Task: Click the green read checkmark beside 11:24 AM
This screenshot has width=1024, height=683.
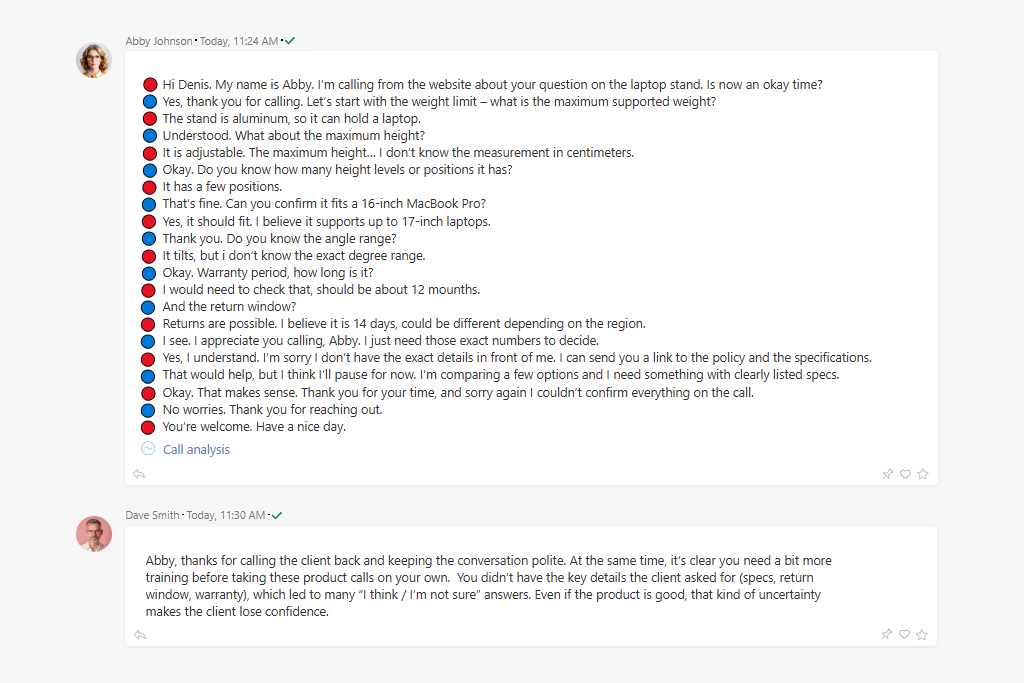Action: (x=290, y=41)
